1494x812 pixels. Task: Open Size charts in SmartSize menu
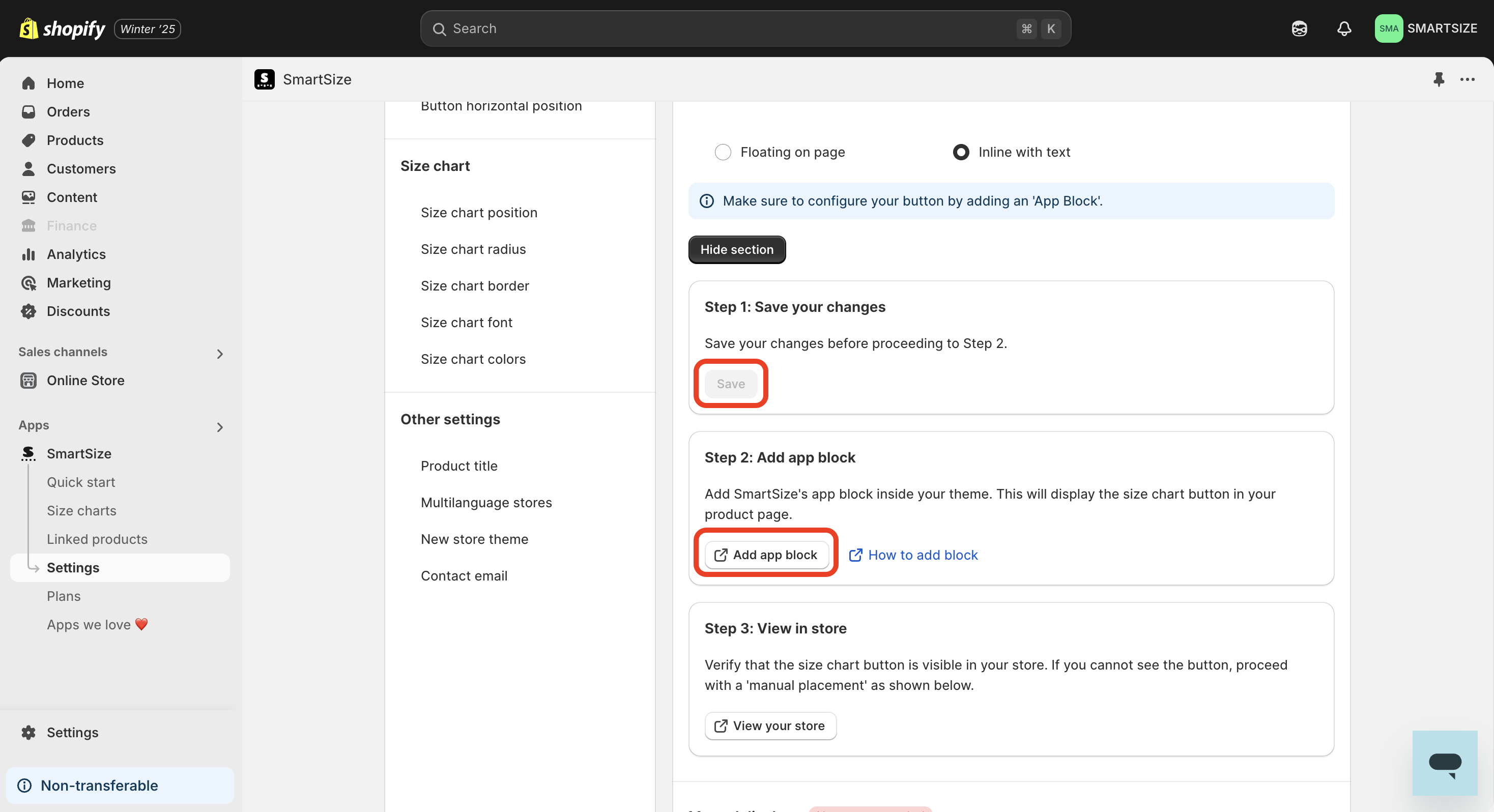pos(81,510)
